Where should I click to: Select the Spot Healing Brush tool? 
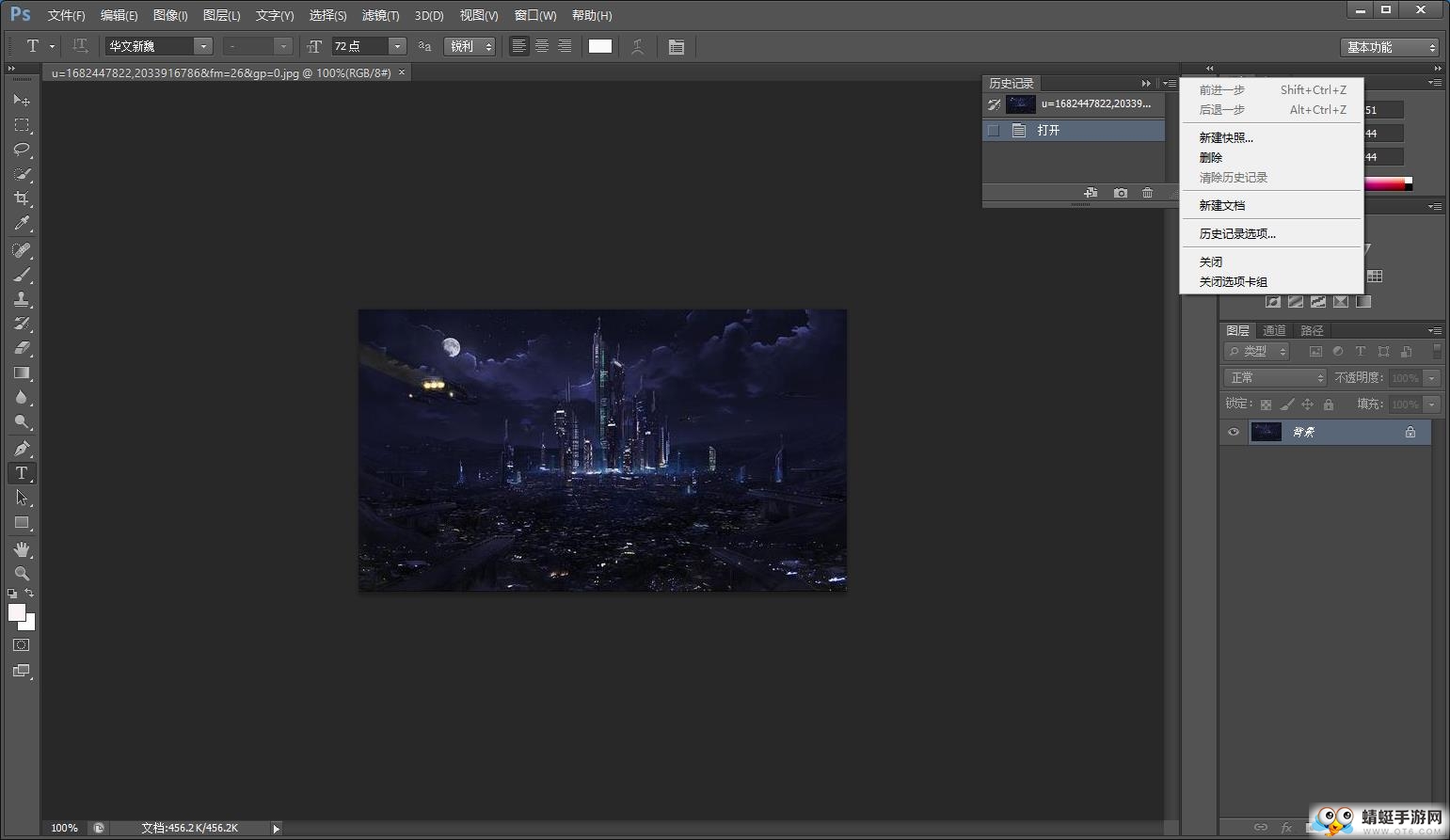click(x=22, y=250)
